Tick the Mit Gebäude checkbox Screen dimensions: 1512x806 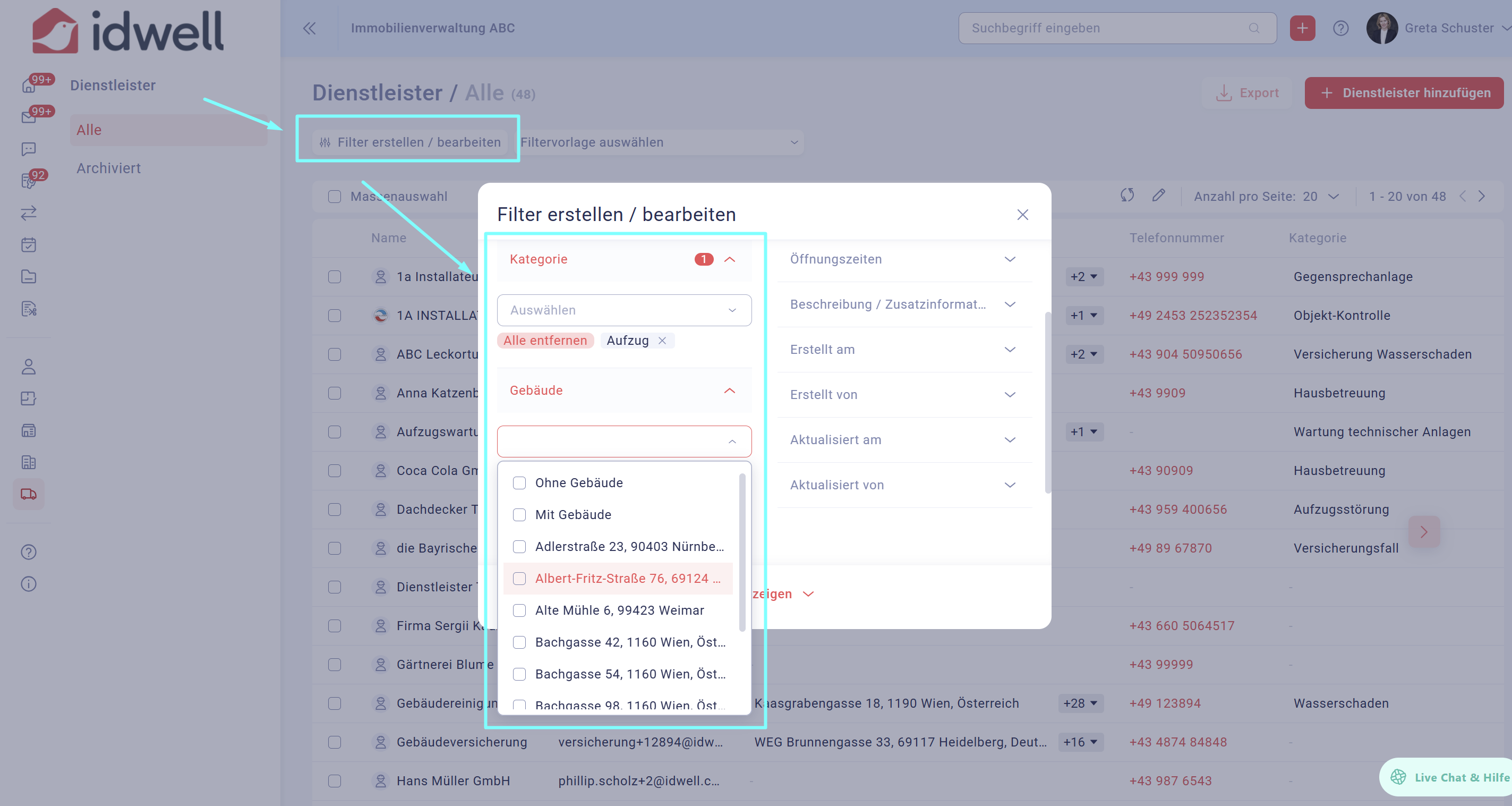tap(519, 515)
